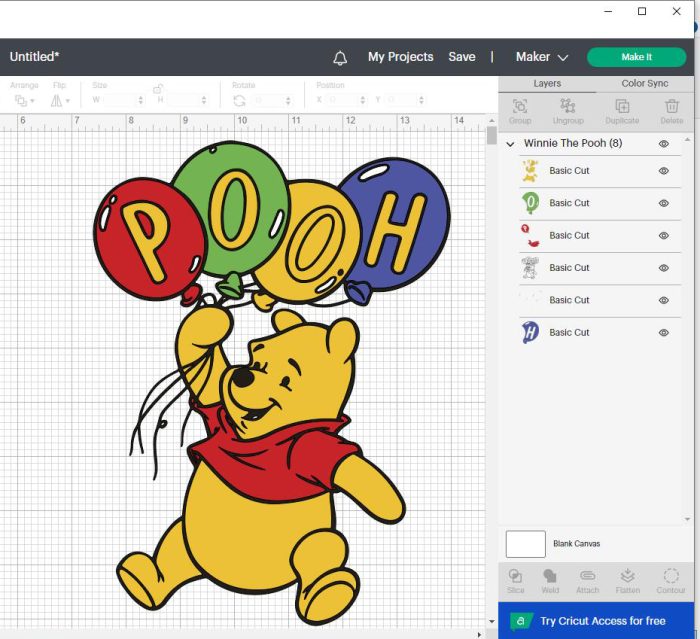Viewport: 700px width, 639px height.
Task: Collapse the Winnie The Pooh group
Action: (x=510, y=144)
